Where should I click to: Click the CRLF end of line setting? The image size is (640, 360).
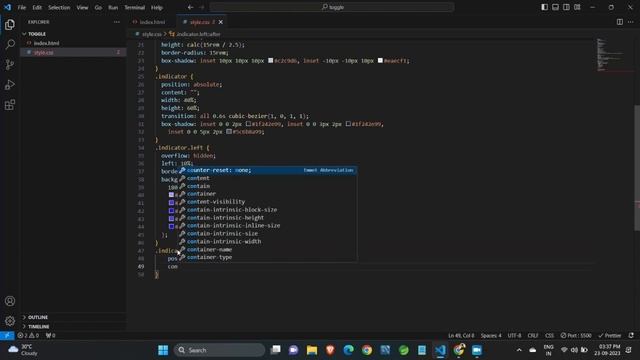[533, 336]
